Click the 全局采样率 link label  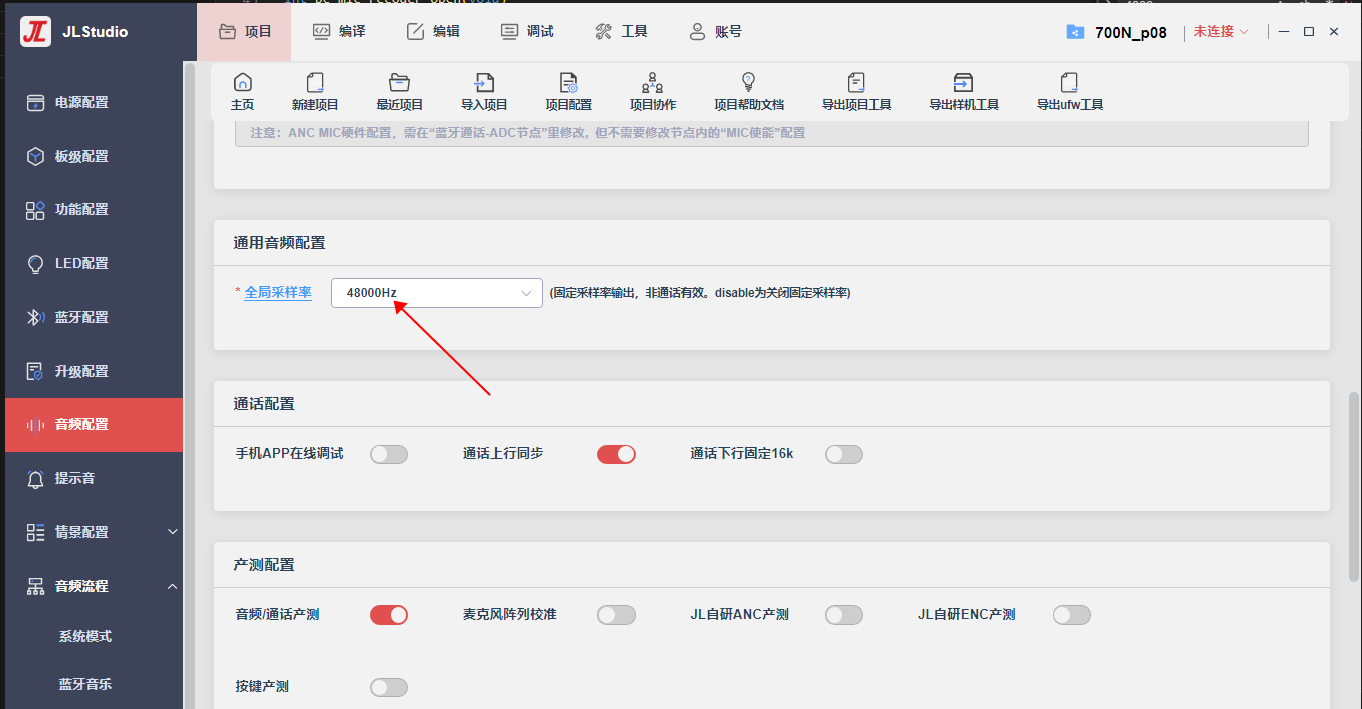[x=278, y=293]
